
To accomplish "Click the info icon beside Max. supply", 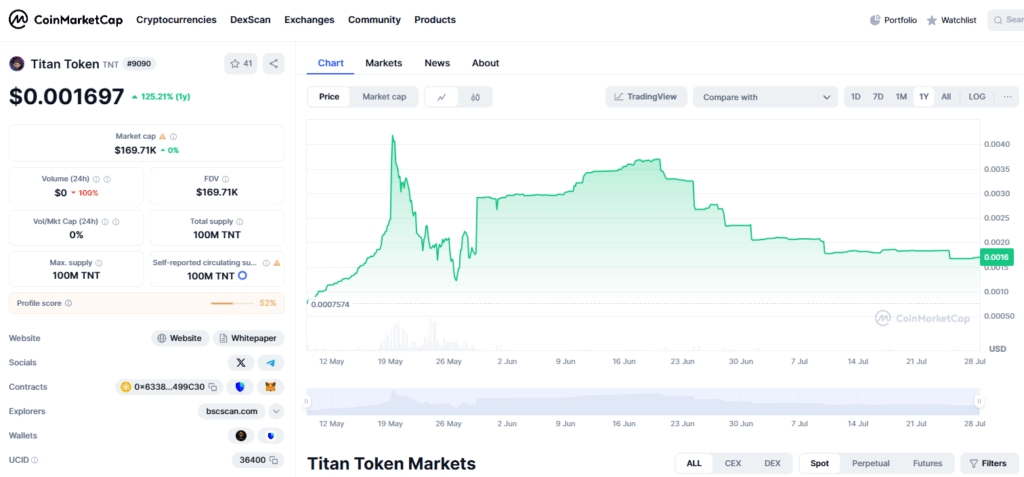I will pyautogui.click(x=99, y=263).
